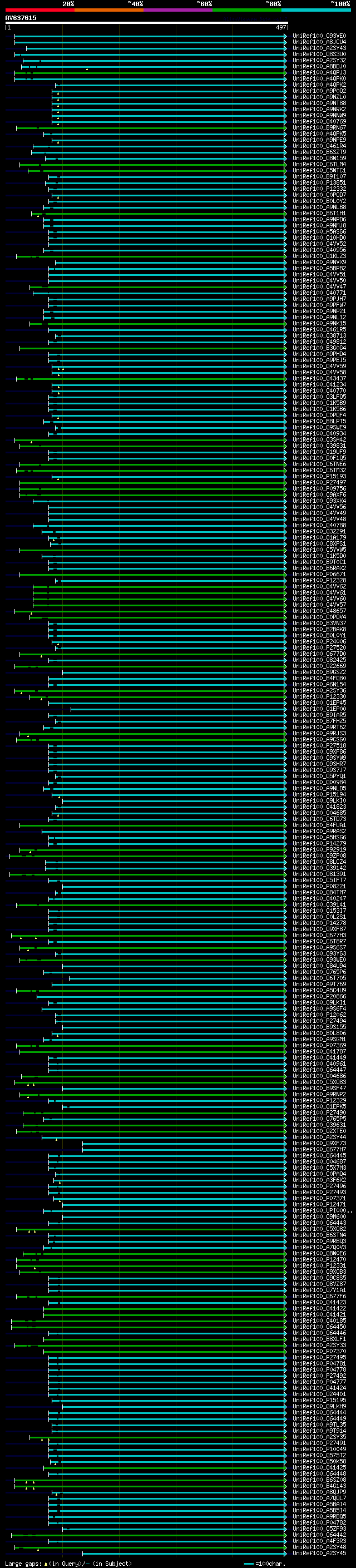The width and height of the screenshot is (356, 1568).
Task: Select the UniRef100_P92919 label
Action: coord(319,850)
